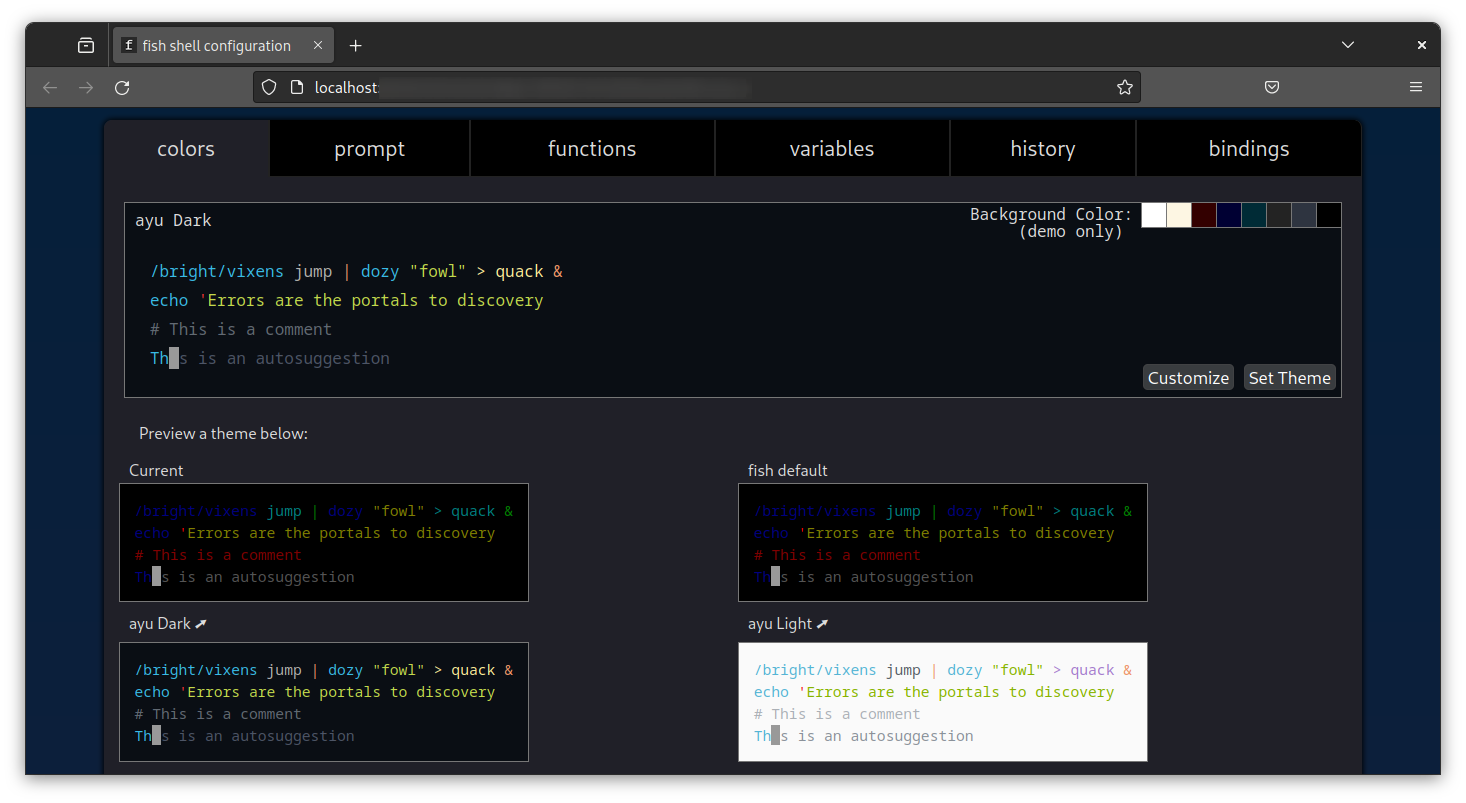
Task: Reload the page with the refresh icon
Action: click(122, 87)
